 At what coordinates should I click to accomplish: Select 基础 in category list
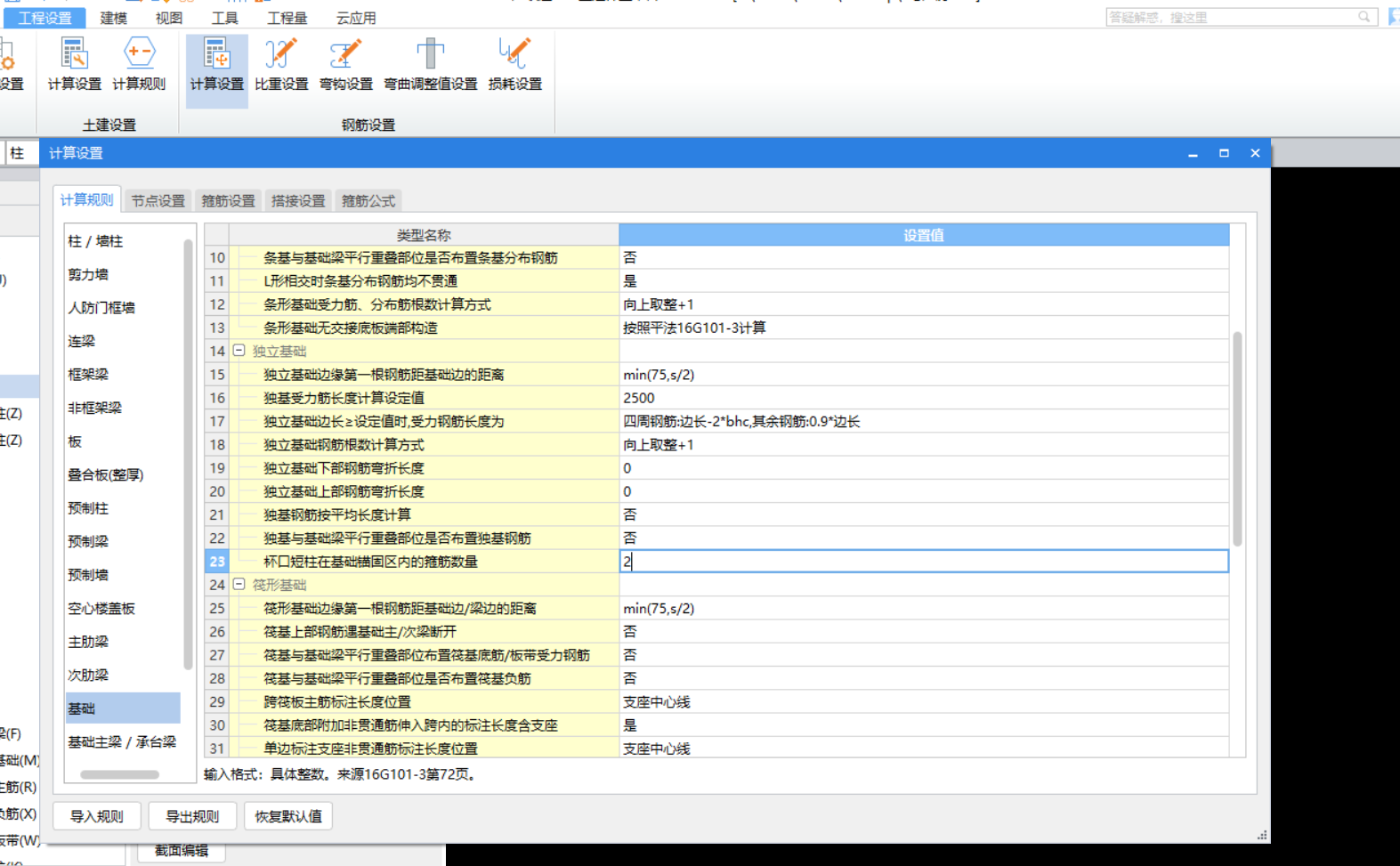[123, 708]
